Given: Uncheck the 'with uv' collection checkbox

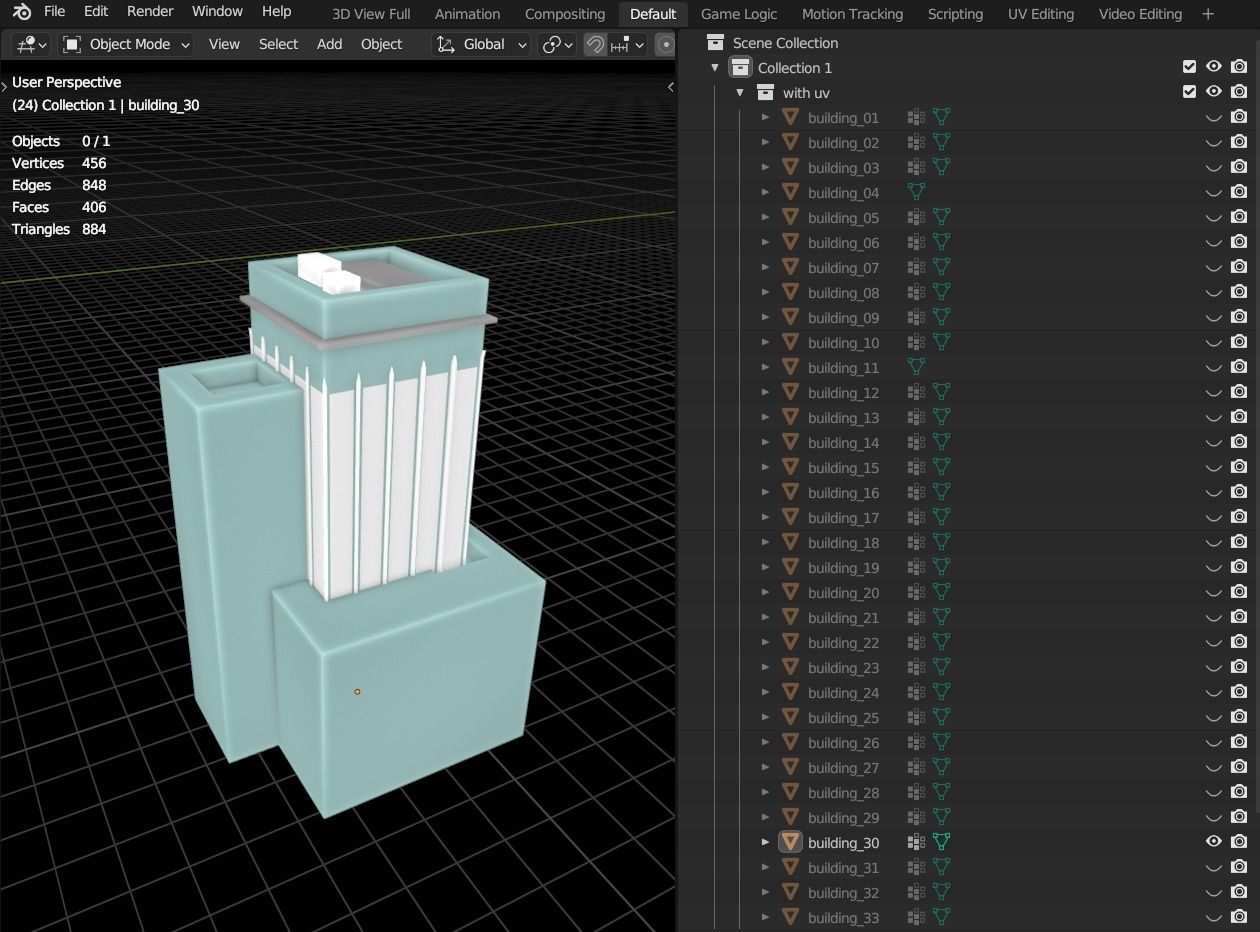Looking at the screenshot, I should click(1189, 92).
